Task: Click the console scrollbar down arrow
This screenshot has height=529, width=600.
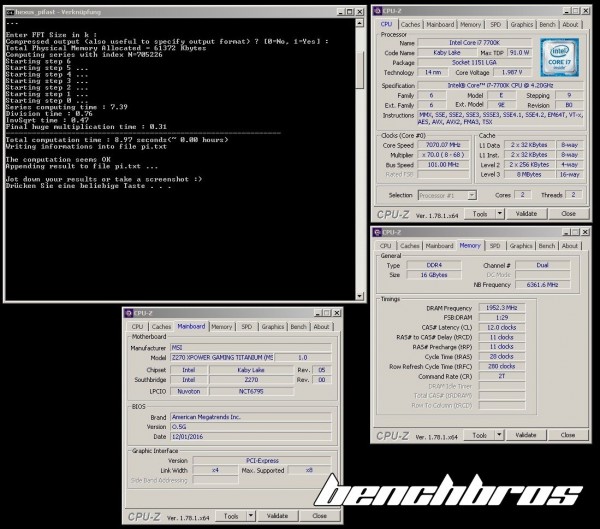Action: pos(359,296)
